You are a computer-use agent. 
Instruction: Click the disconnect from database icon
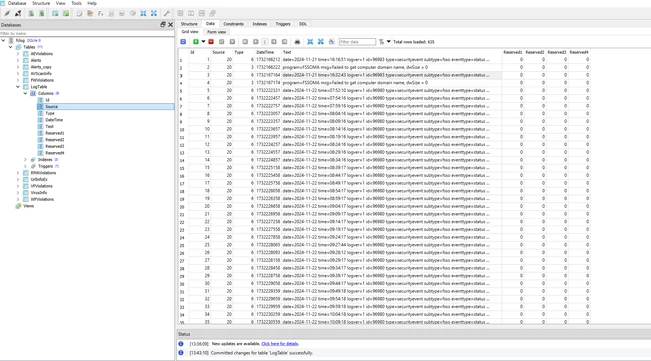coord(18,13)
